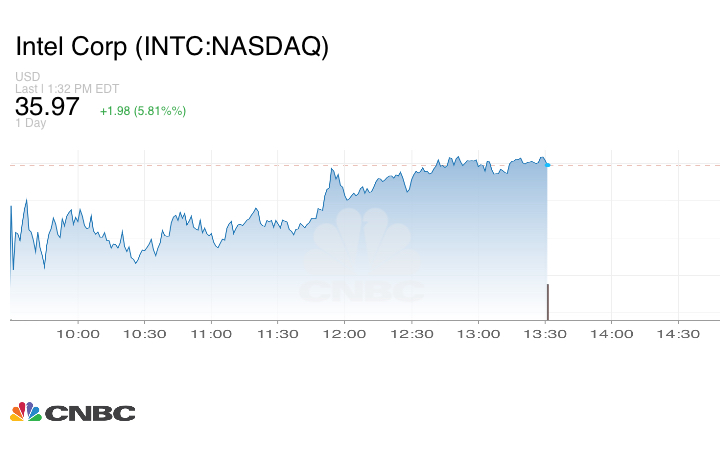Click the volume bar at 13:30
The image size is (720, 450).
click(547, 302)
